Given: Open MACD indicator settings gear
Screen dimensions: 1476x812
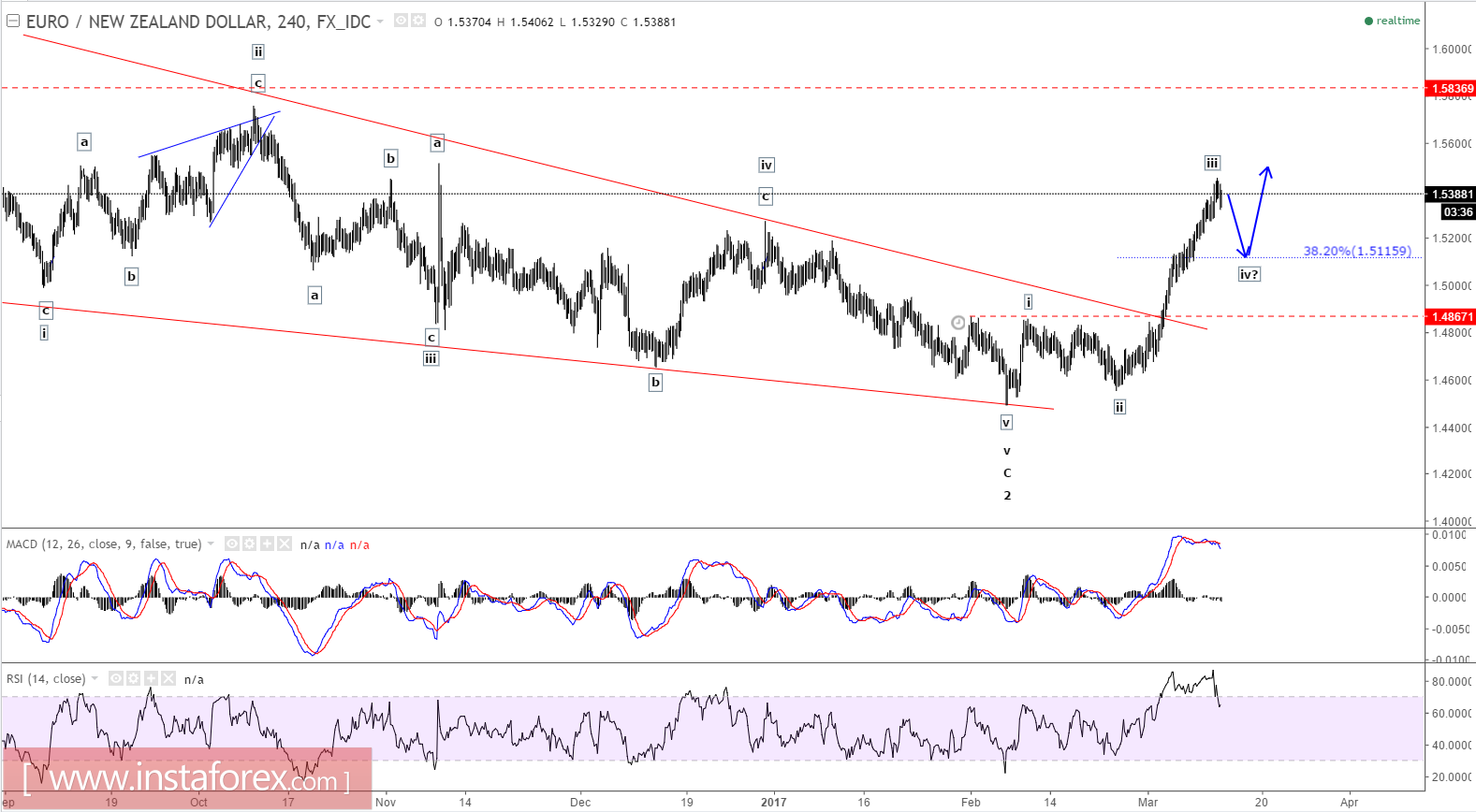Looking at the screenshot, I should coord(250,544).
